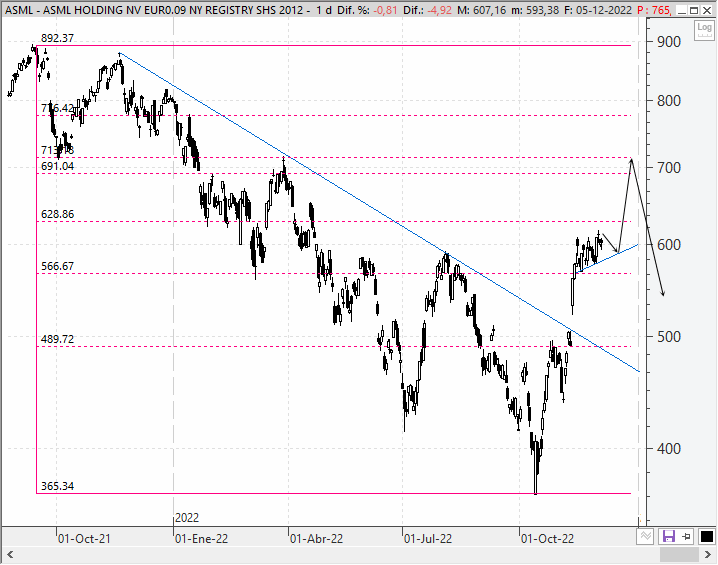Click the 500 price axis label
Image resolution: width=718 pixels, height=565 pixels.
(669, 337)
